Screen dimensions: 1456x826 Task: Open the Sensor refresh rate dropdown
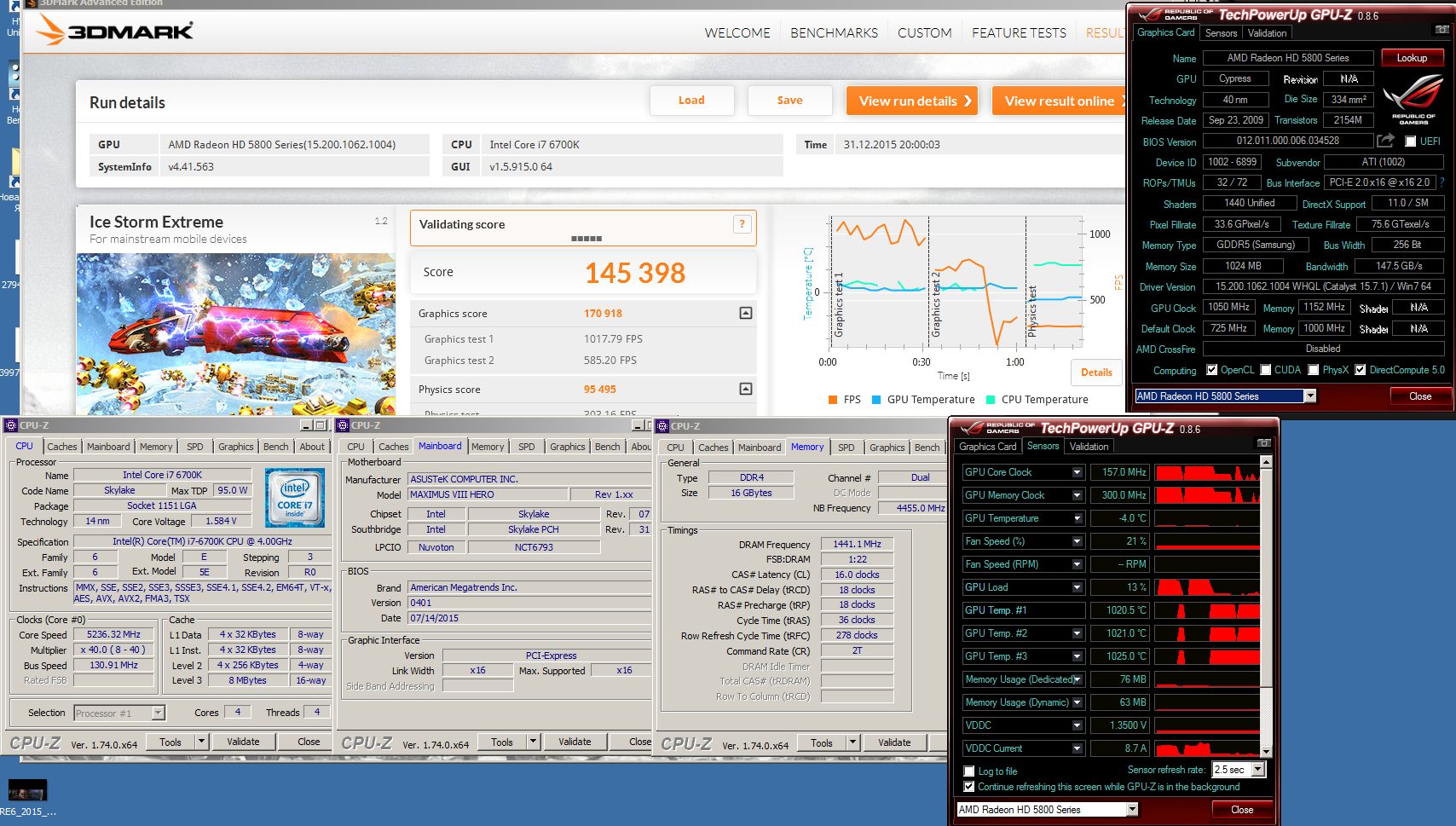[x=1257, y=770]
